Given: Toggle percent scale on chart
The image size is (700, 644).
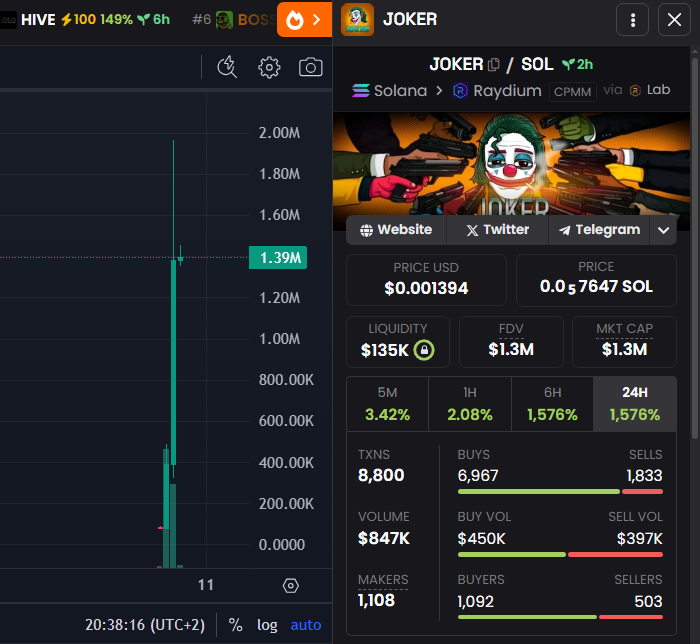Looking at the screenshot, I should [235, 625].
